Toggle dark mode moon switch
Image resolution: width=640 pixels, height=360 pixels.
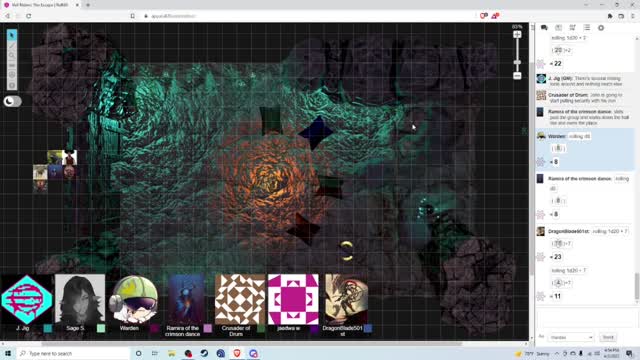click(12, 101)
